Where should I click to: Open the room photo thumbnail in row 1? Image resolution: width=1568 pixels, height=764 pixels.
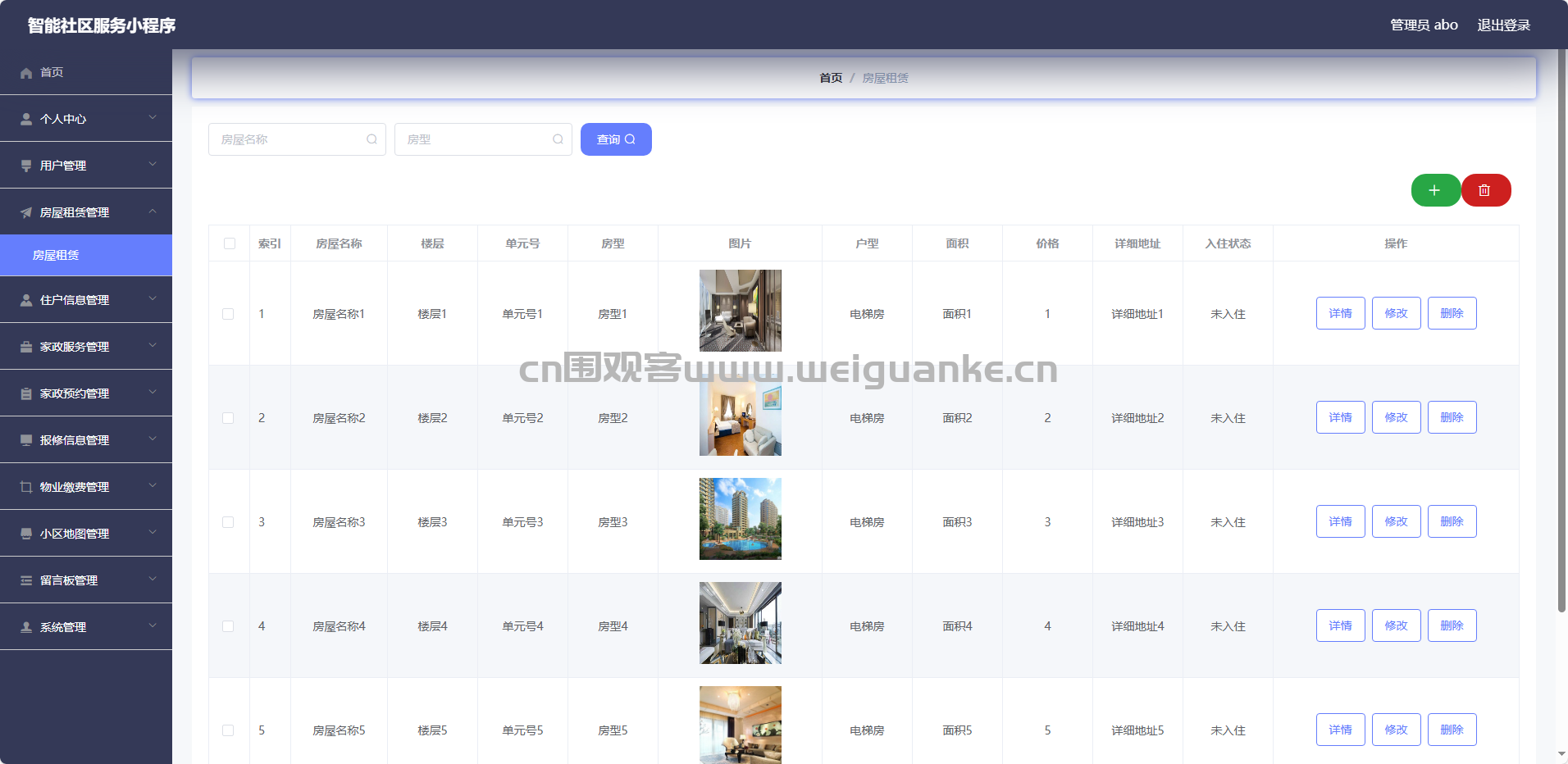(741, 311)
